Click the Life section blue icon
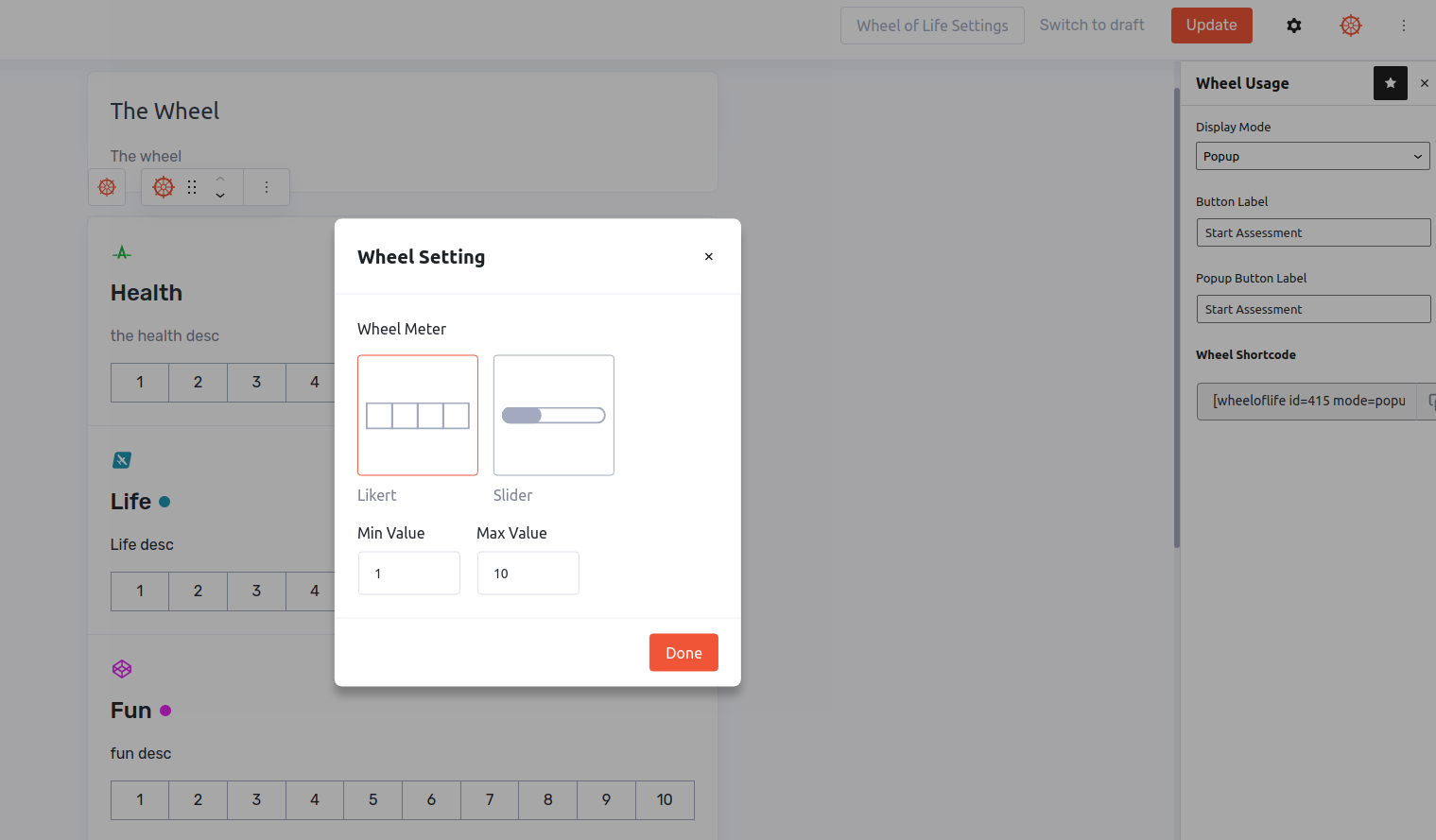This screenshot has height=840, width=1436. [x=122, y=460]
